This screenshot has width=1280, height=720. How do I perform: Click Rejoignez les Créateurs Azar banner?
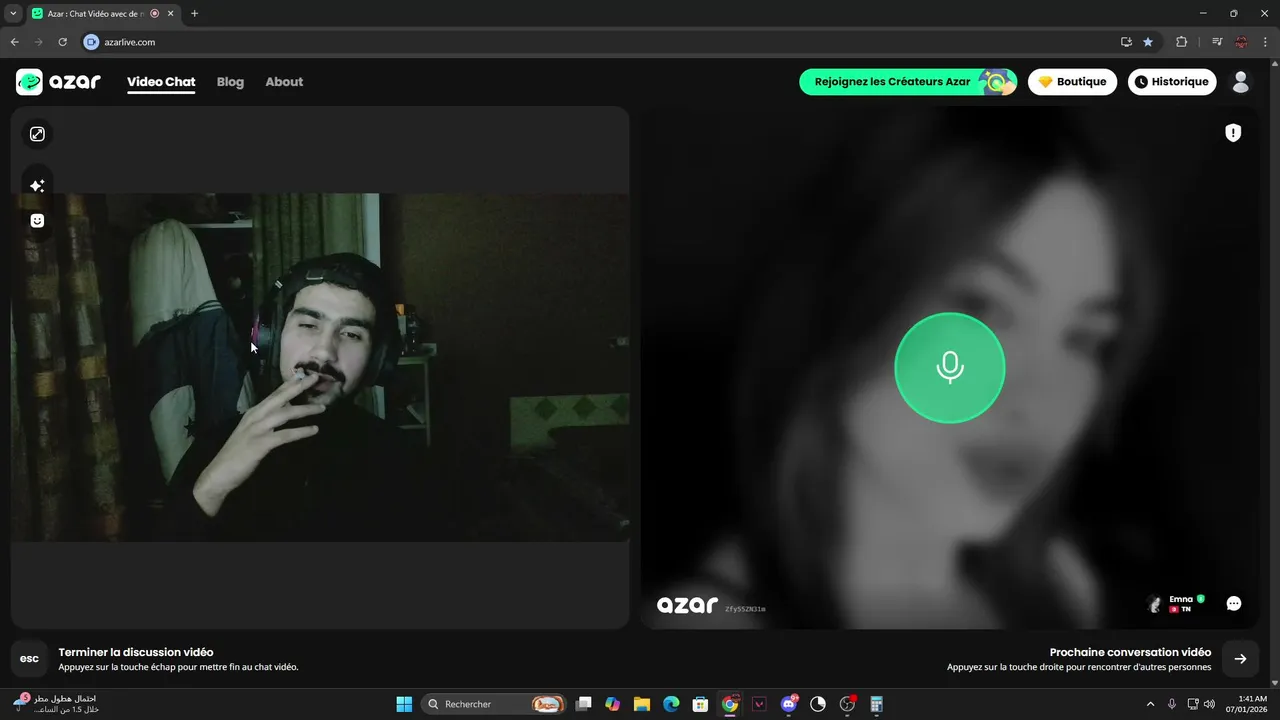pos(908,82)
